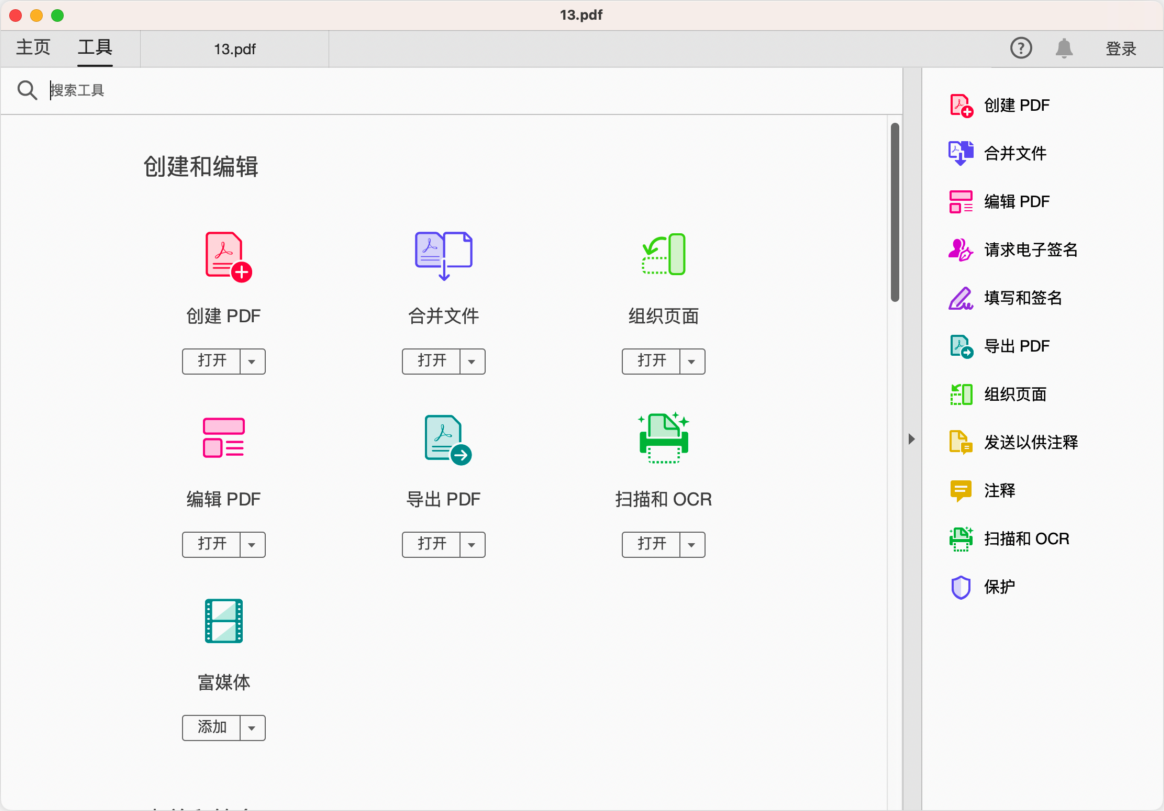
Task: Click the search magnifier icon
Action: click(x=27, y=91)
